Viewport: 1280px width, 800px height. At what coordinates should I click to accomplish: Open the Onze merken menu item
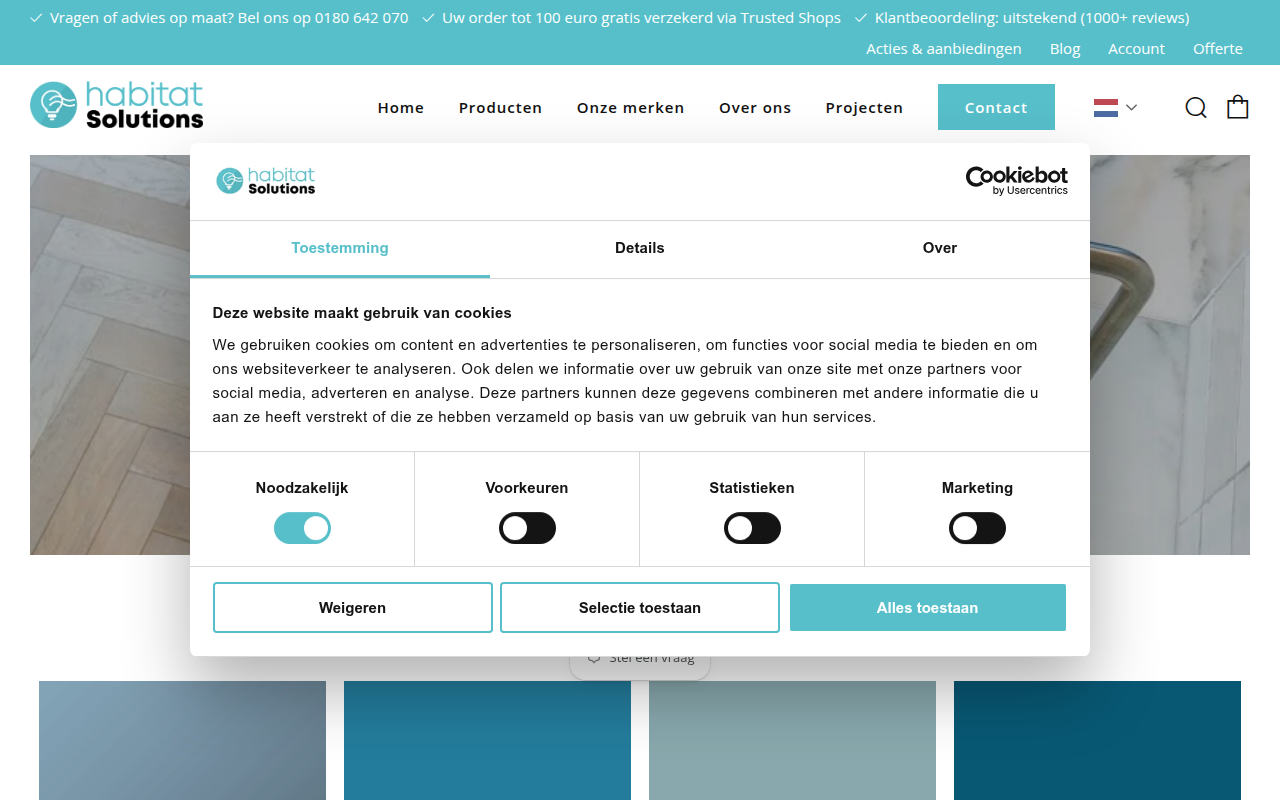coord(631,107)
